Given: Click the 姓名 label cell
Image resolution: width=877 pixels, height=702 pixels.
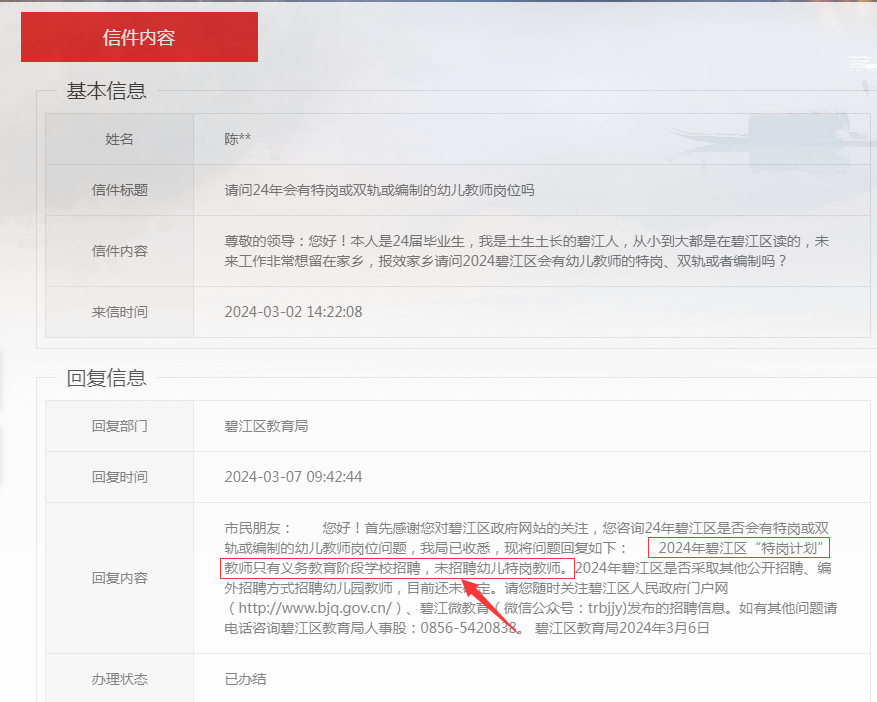Looking at the screenshot, I should (119, 139).
